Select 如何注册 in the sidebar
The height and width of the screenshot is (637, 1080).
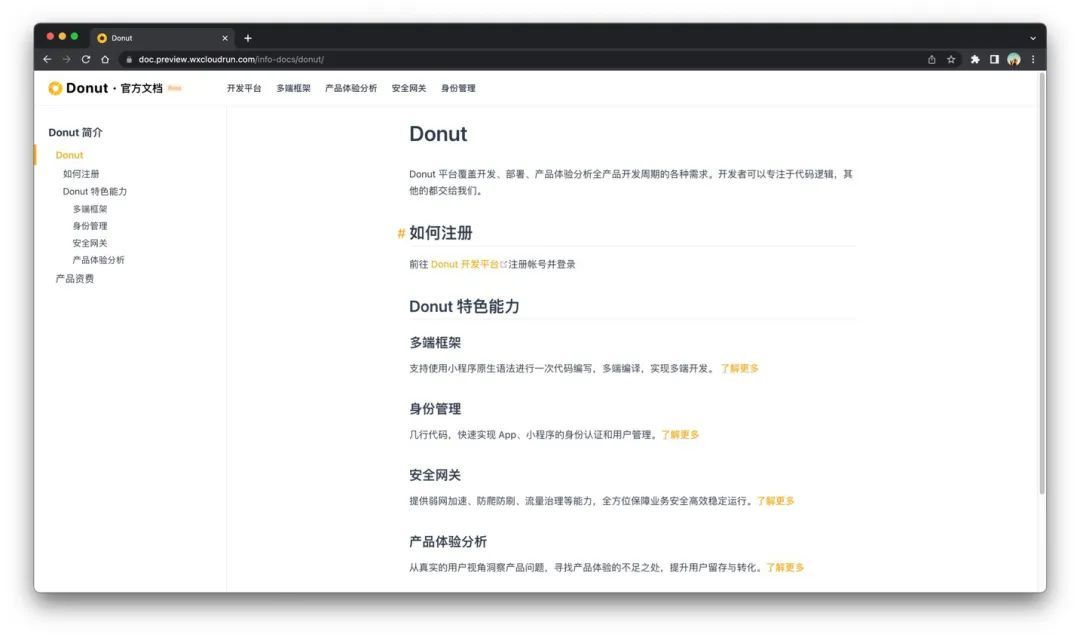point(81,174)
